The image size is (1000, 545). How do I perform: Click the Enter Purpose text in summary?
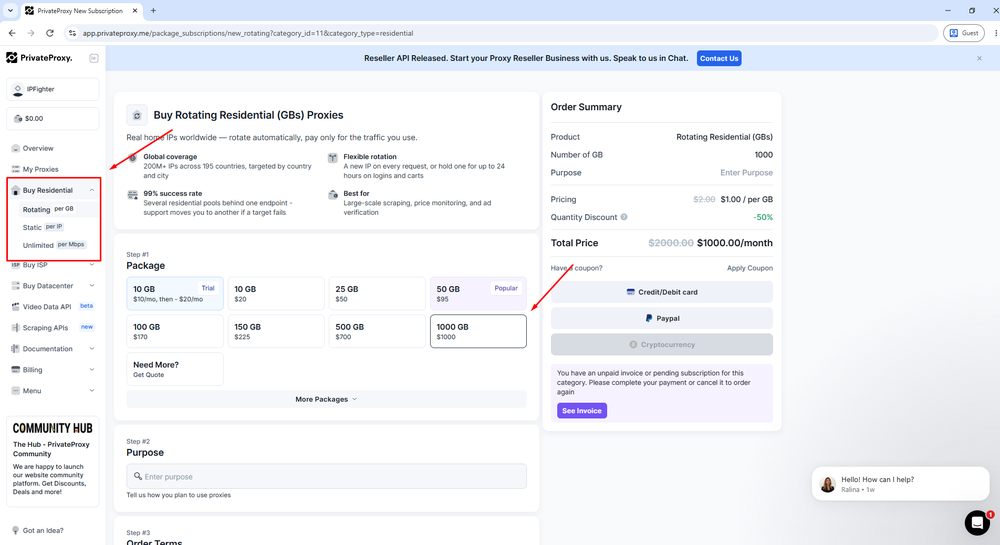746,173
